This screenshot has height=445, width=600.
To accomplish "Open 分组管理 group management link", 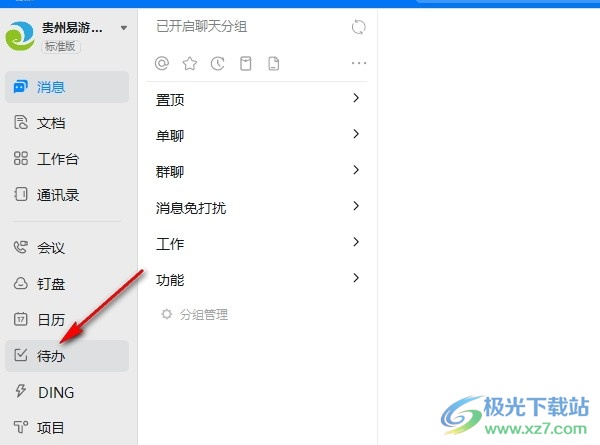I will tap(204, 315).
